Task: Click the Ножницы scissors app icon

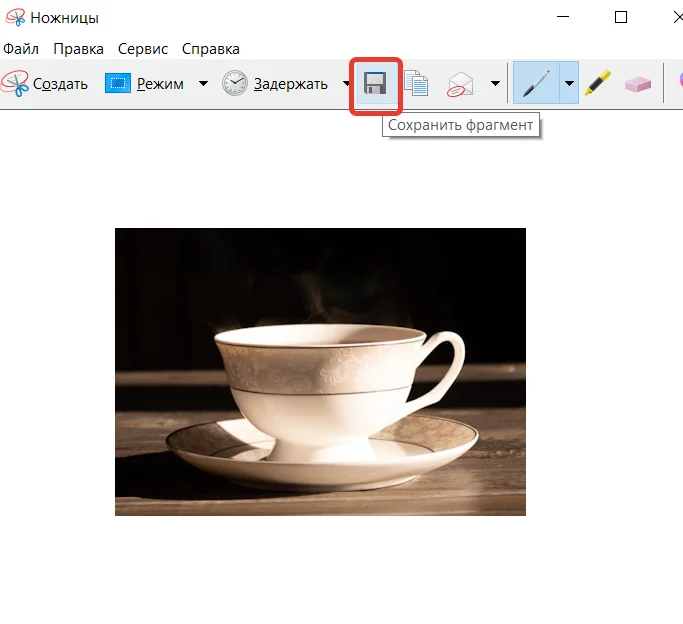Action: click(x=15, y=17)
